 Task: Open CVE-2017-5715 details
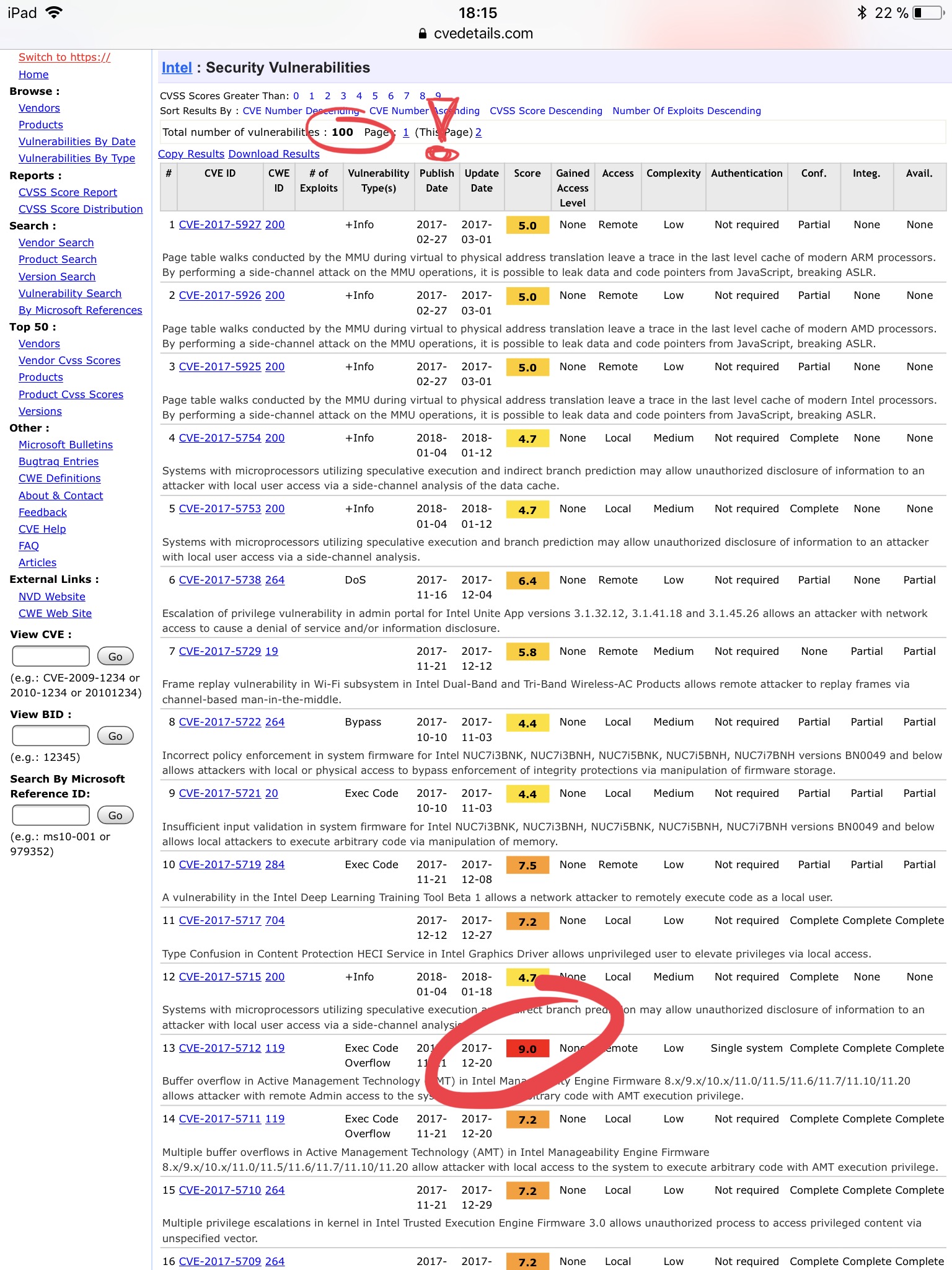click(220, 977)
